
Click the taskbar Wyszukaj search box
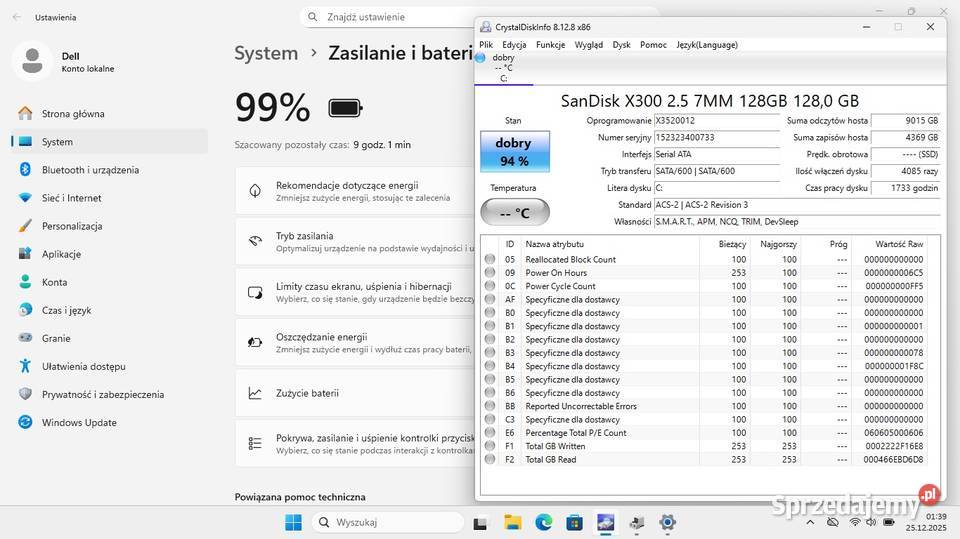388,522
